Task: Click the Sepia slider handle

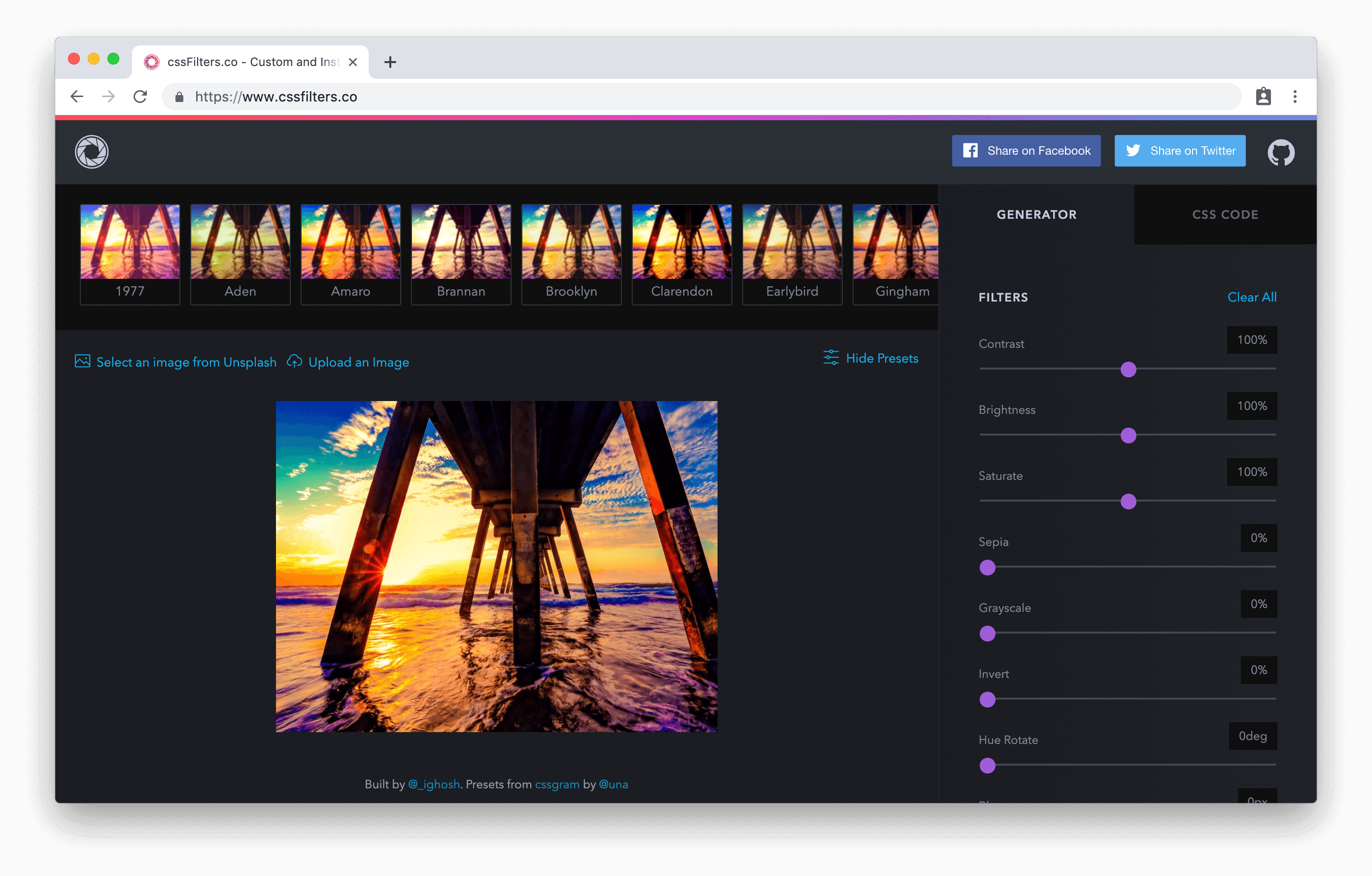Action: click(988, 568)
